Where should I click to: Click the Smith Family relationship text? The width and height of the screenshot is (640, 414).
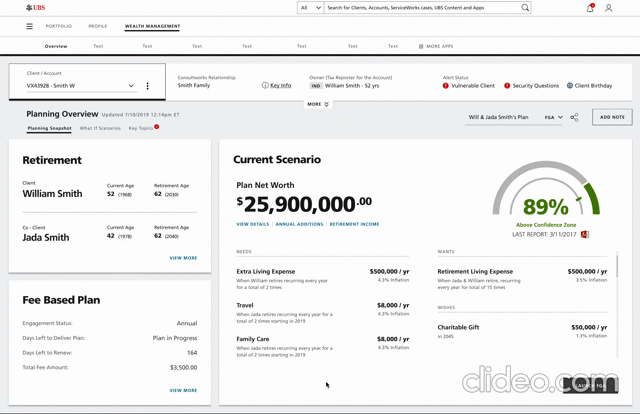[194, 85]
